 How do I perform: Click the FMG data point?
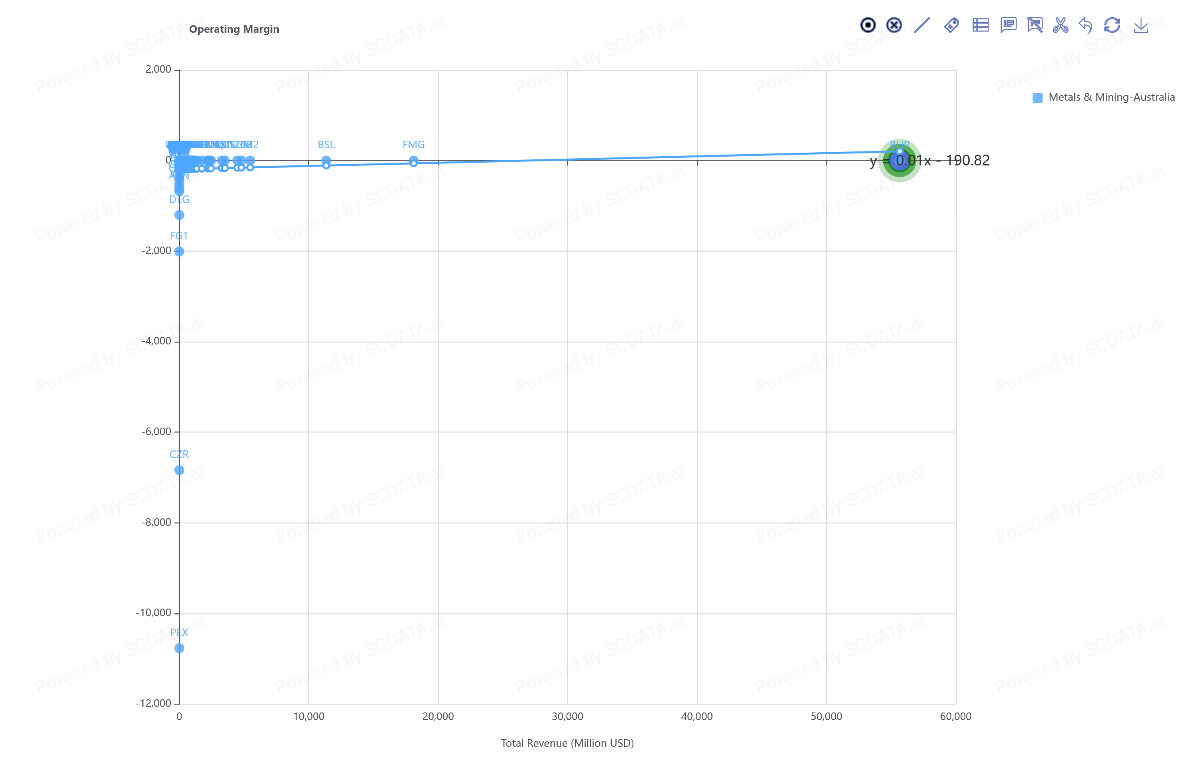[x=413, y=160]
